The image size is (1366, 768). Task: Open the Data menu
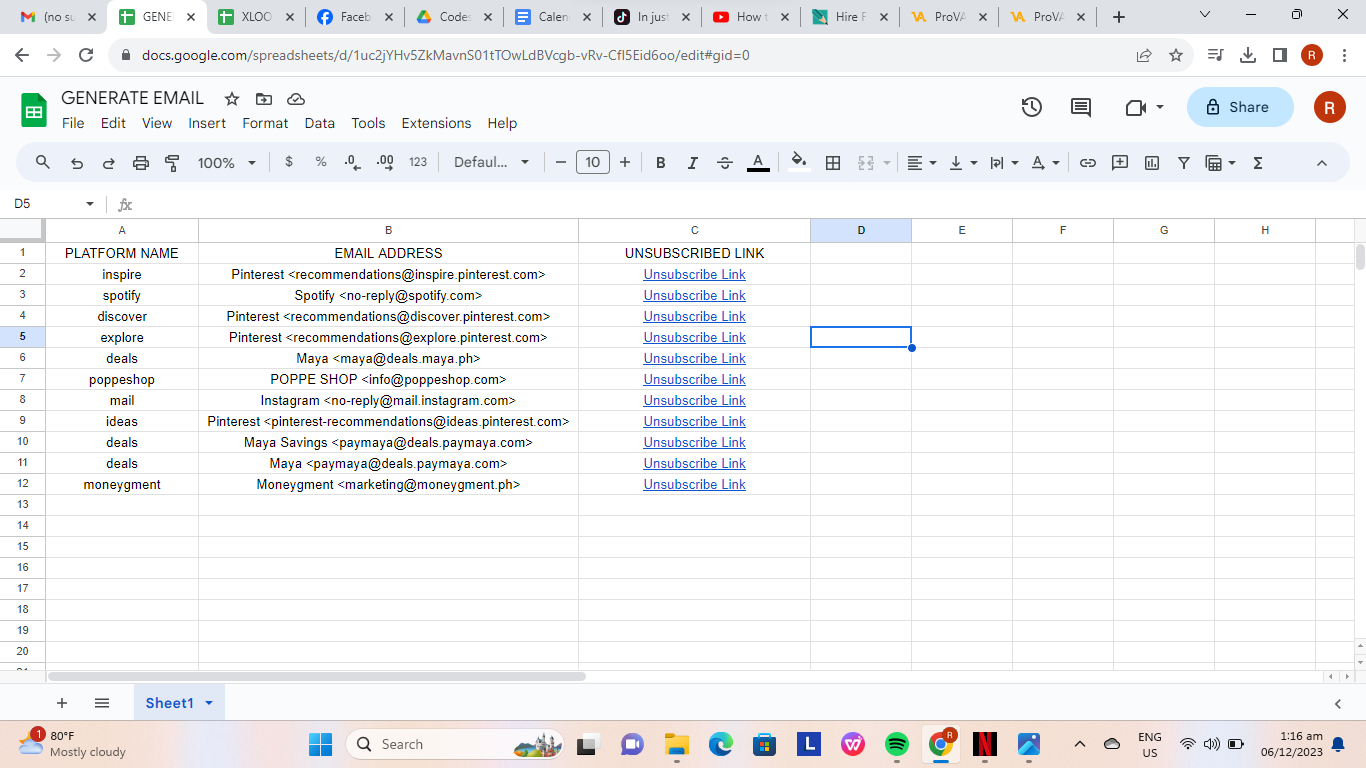[320, 123]
